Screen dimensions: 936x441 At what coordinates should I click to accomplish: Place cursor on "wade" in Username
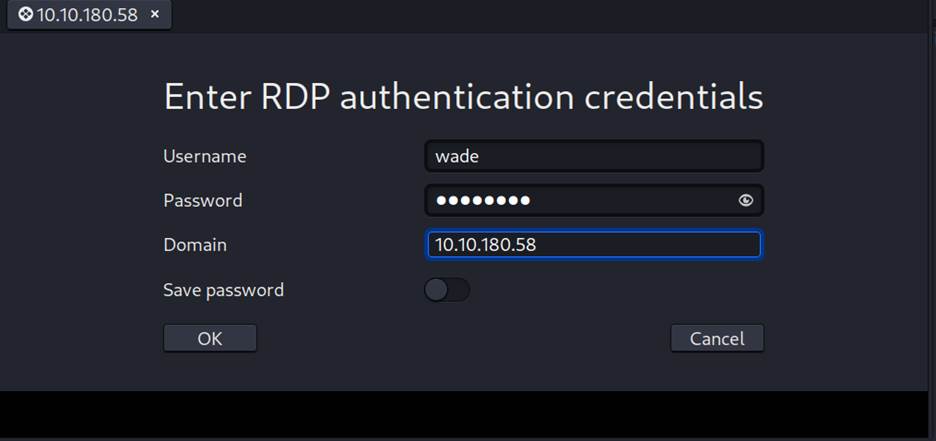pyautogui.click(x=455, y=156)
